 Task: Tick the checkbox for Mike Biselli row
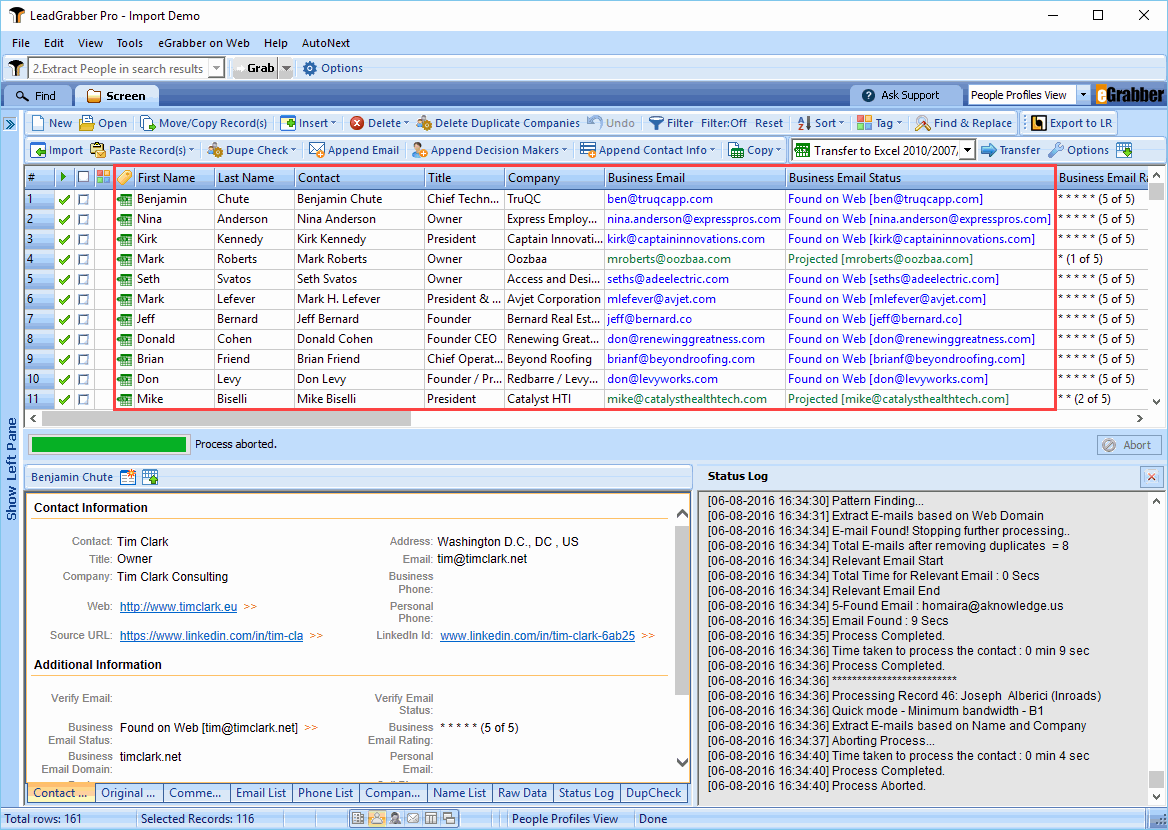(83, 399)
